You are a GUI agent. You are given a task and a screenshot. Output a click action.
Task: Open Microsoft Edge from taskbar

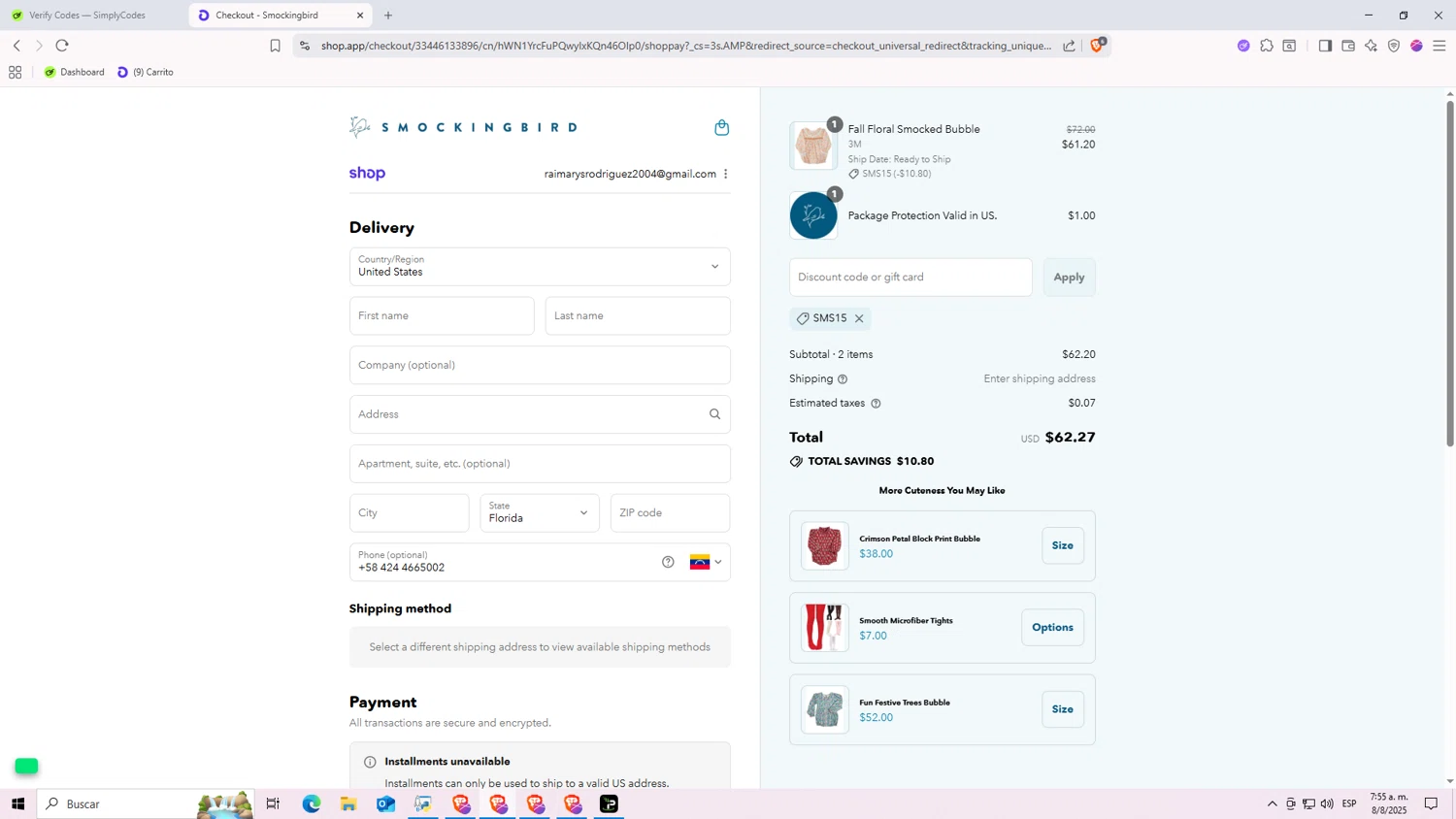[x=312, y=803]
